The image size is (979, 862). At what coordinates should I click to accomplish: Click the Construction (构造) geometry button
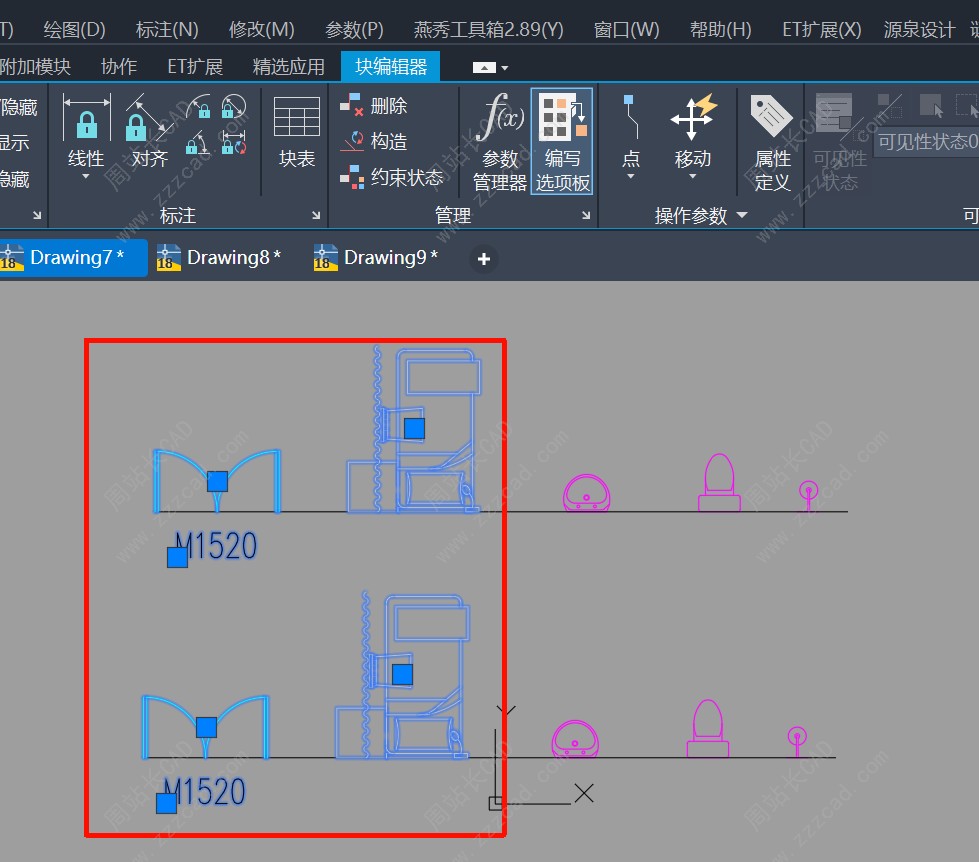(375, 141)
